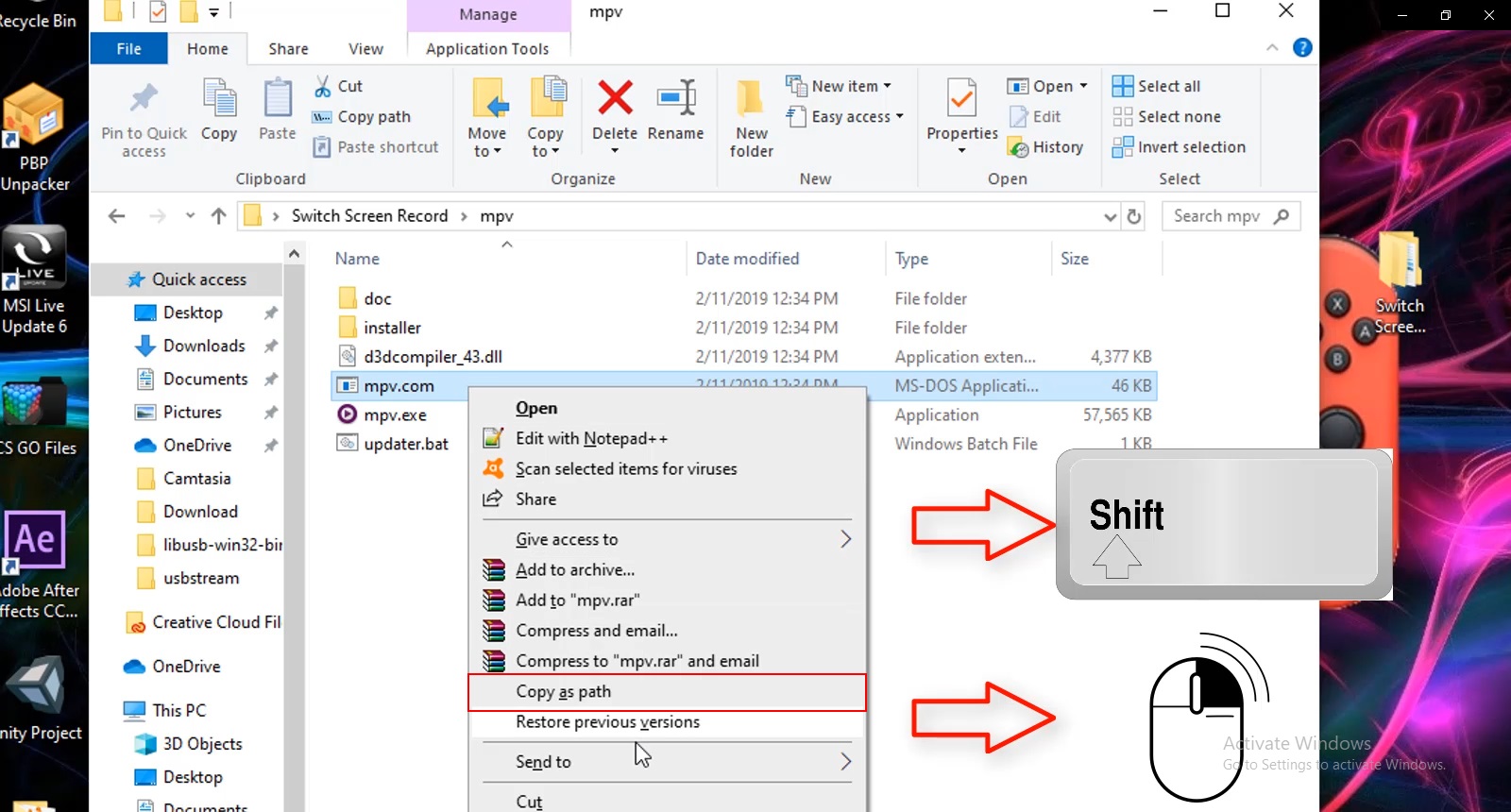This screenshot has width=1511, height=812.
Task: Sort by Size column header
Action: 1075,259
